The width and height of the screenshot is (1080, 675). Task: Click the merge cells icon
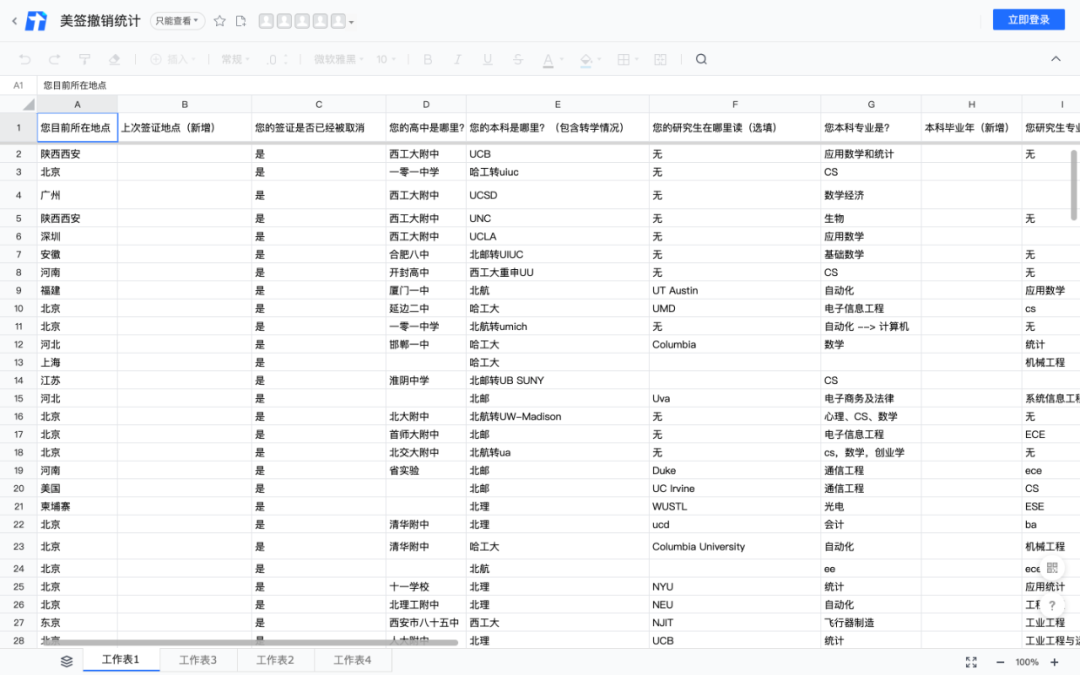point(660,59)
